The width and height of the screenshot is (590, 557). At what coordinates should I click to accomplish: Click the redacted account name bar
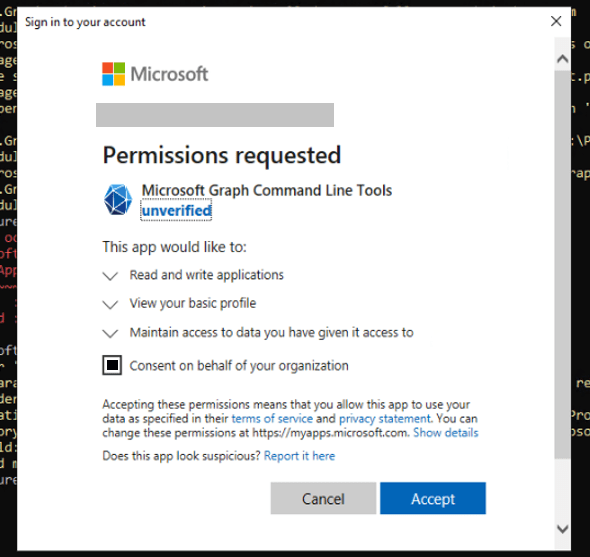click(215, 115)
